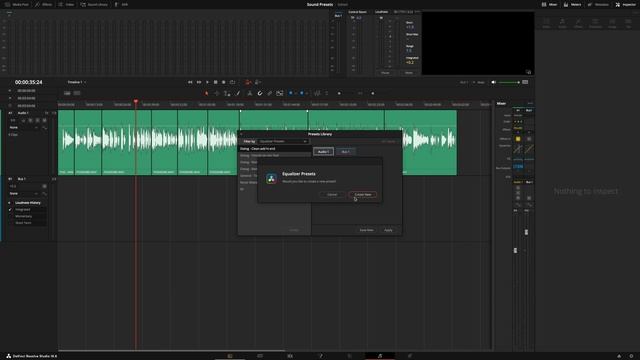Toggle the Mixer panel button
The height and width of the screenshot is (360, 640).
(549, 4)
